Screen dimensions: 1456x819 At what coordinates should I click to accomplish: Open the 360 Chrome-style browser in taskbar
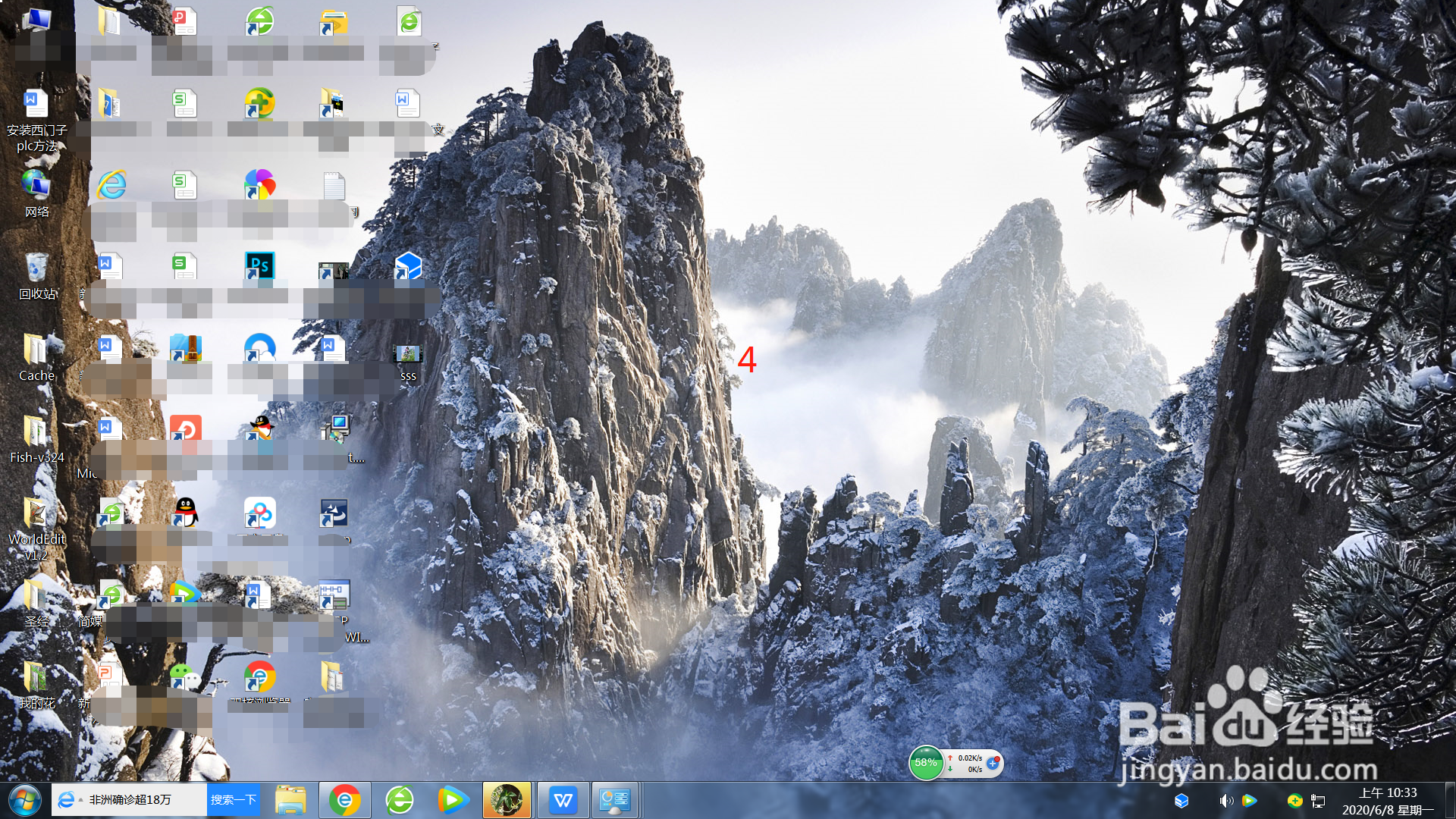[x=345, y=800]
